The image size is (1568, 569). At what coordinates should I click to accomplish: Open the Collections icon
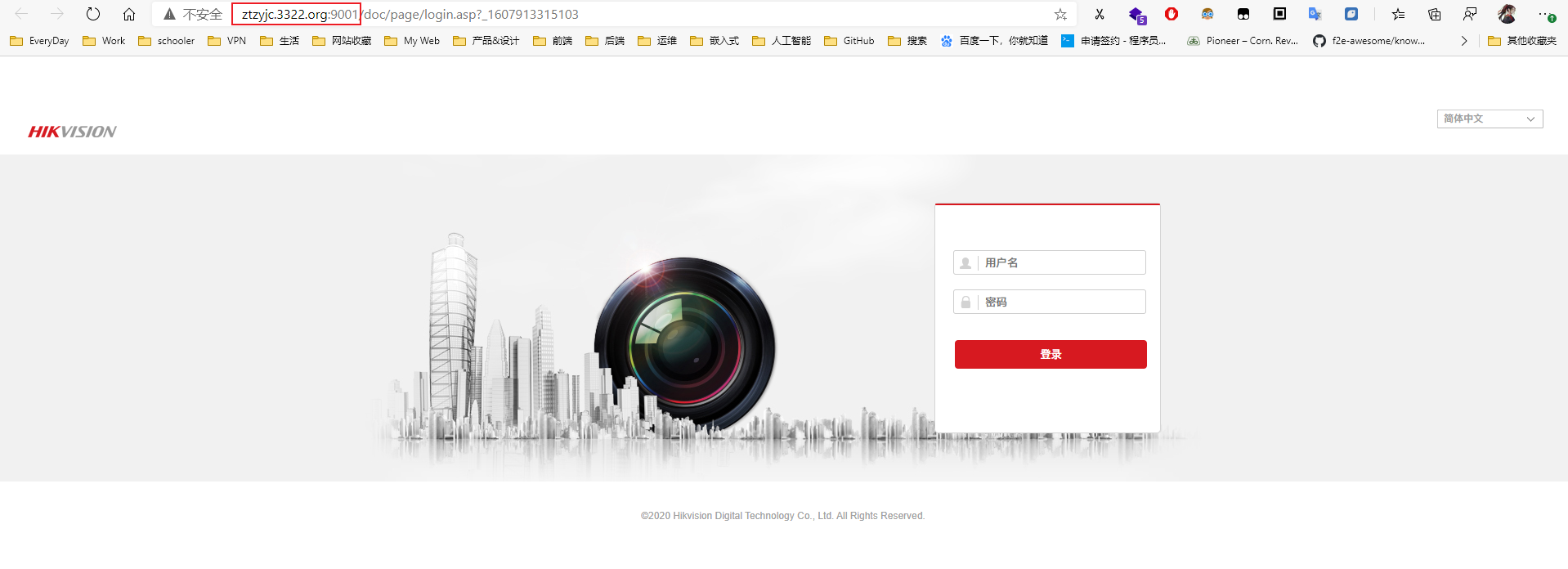pyautogui.click(x=1434, y=14)
